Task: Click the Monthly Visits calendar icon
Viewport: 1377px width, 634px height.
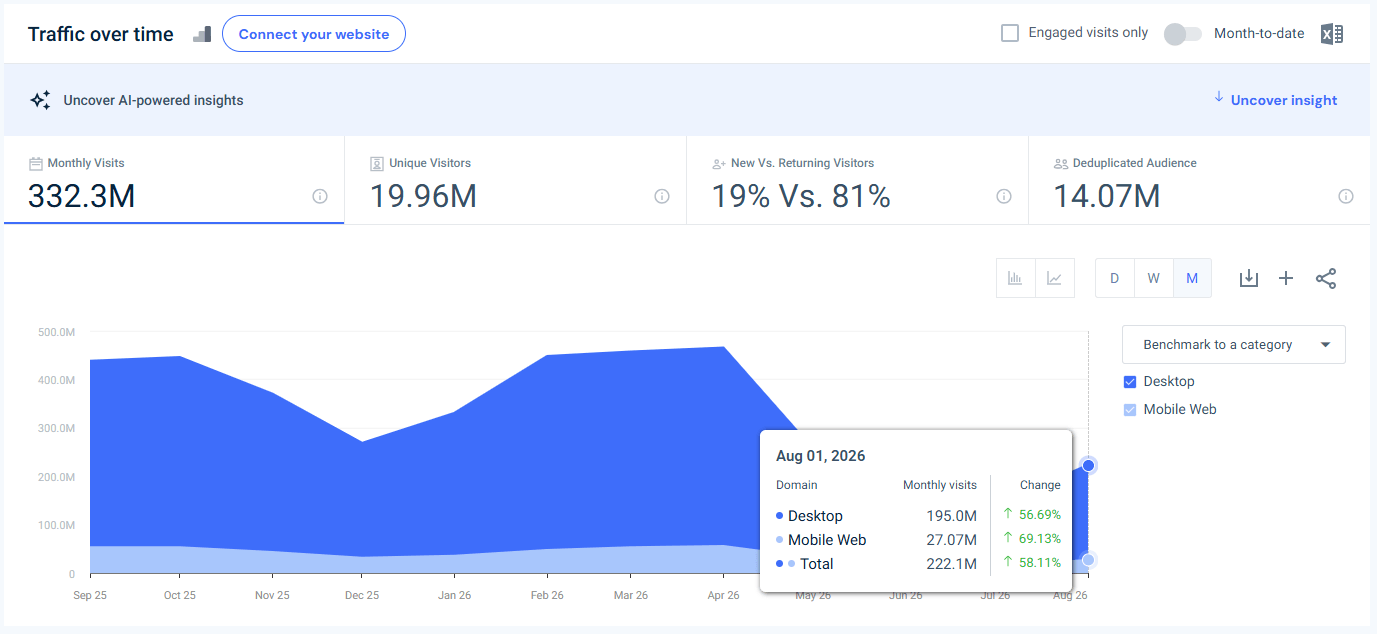Action: coord(36,163)
